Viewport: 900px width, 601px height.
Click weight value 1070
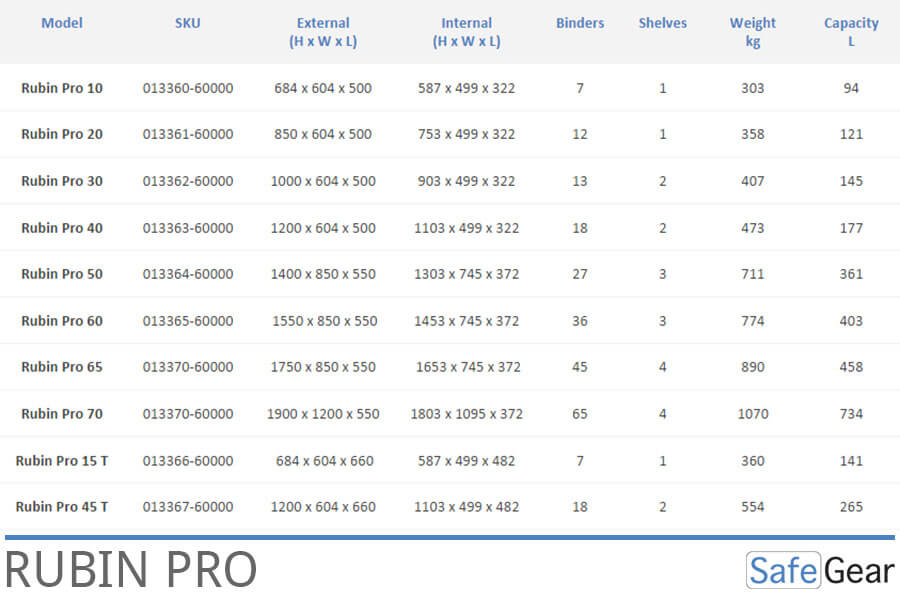click(x=752, y=414)
